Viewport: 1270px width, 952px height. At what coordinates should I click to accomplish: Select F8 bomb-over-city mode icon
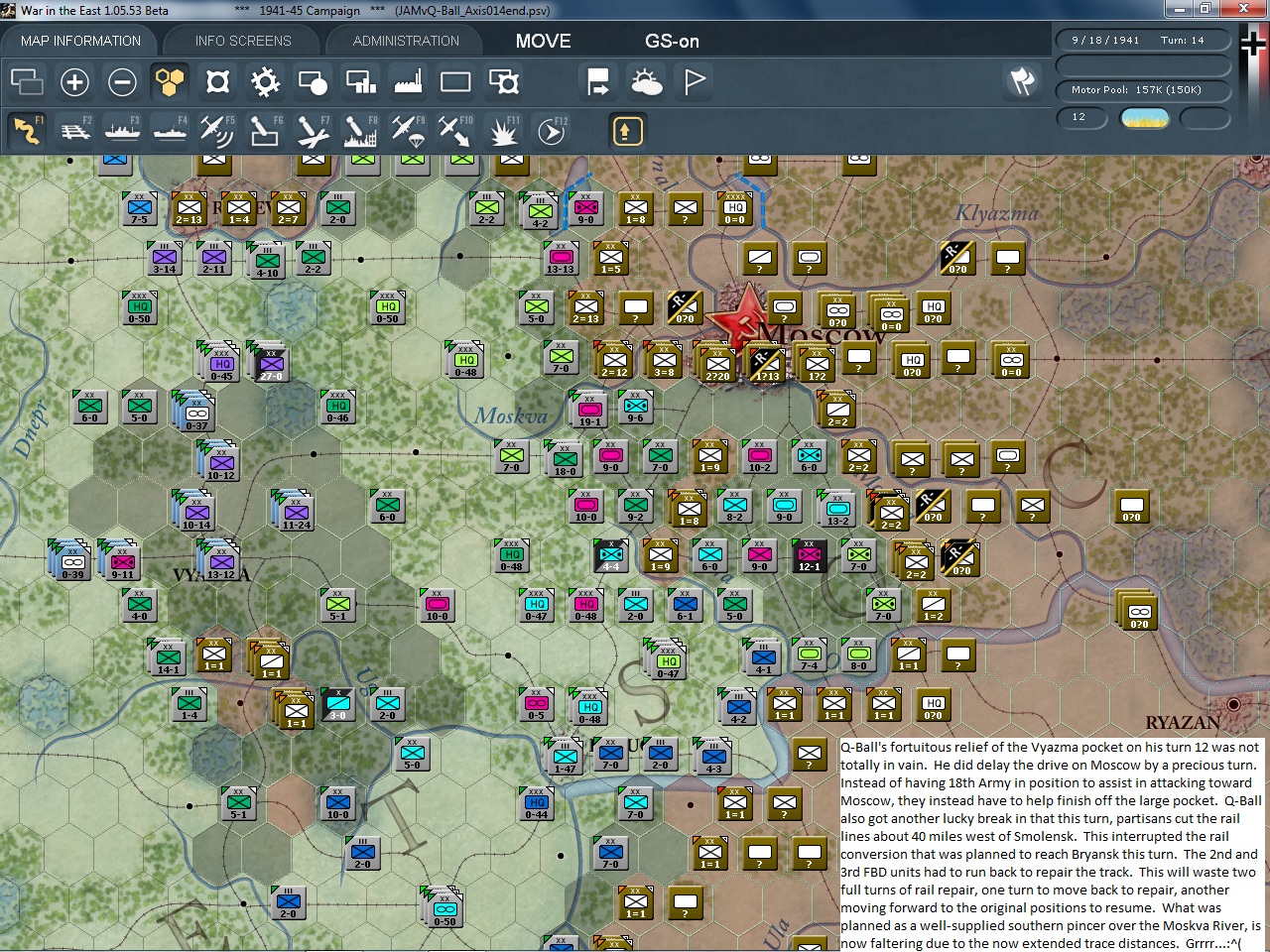(360, 130)
